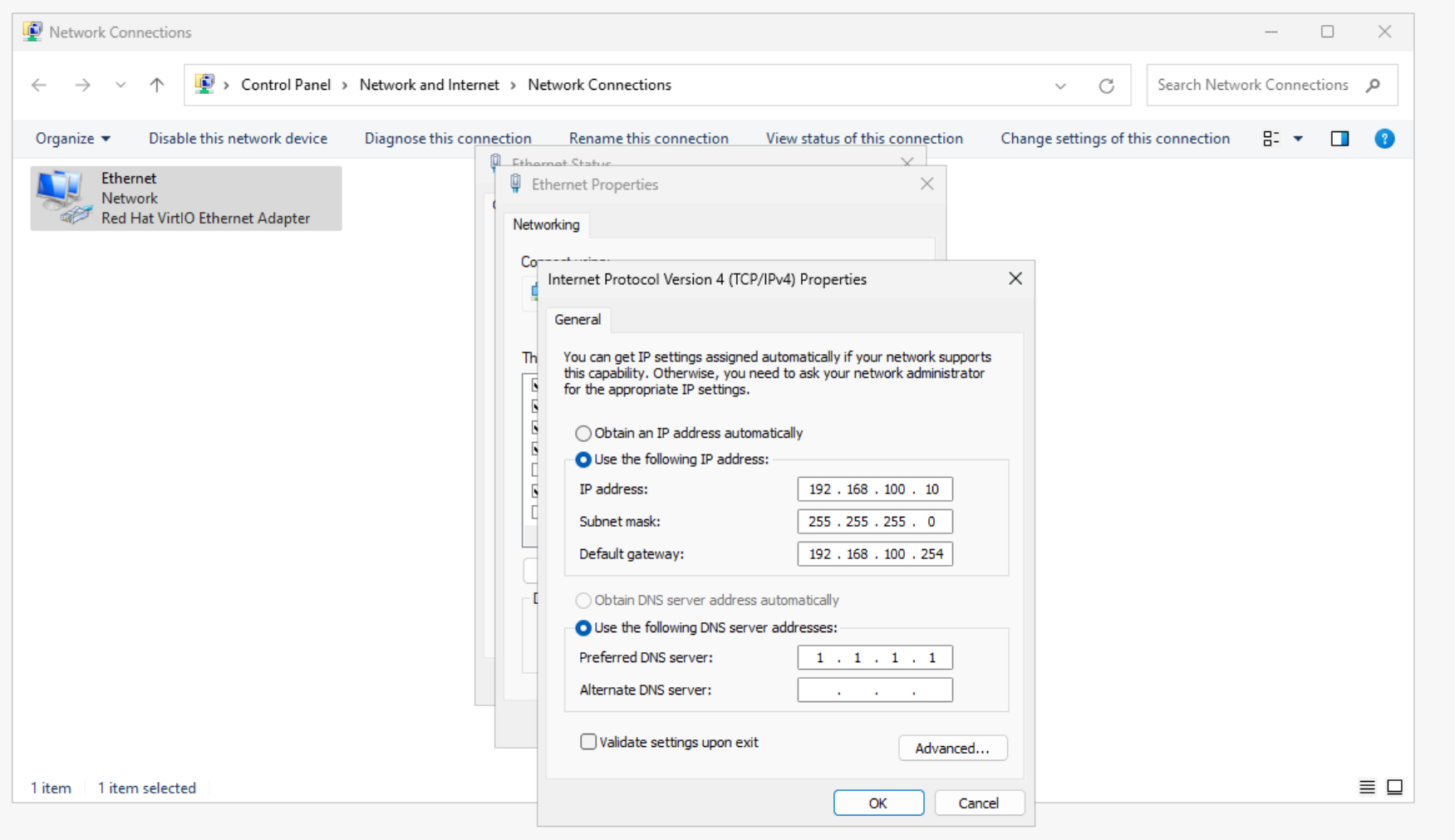Diagnose this connection

[448, 139]
